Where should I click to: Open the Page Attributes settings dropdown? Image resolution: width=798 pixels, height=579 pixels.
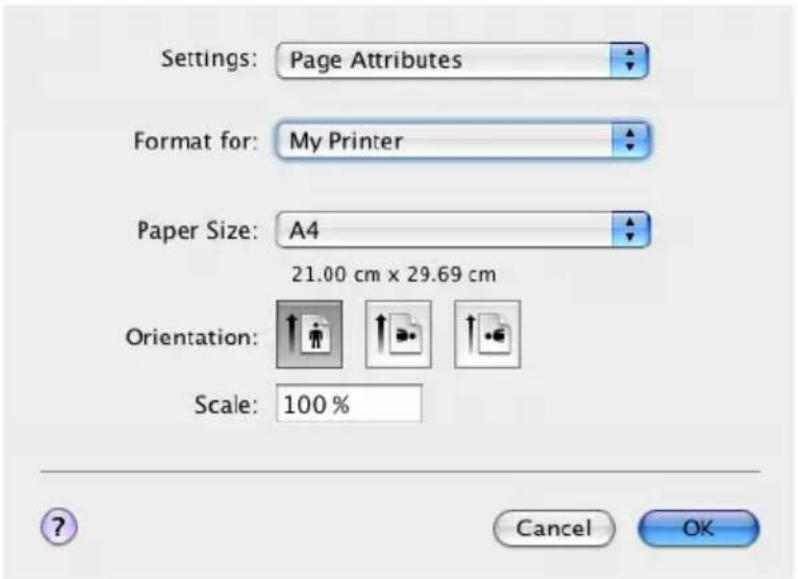(462, 60)
